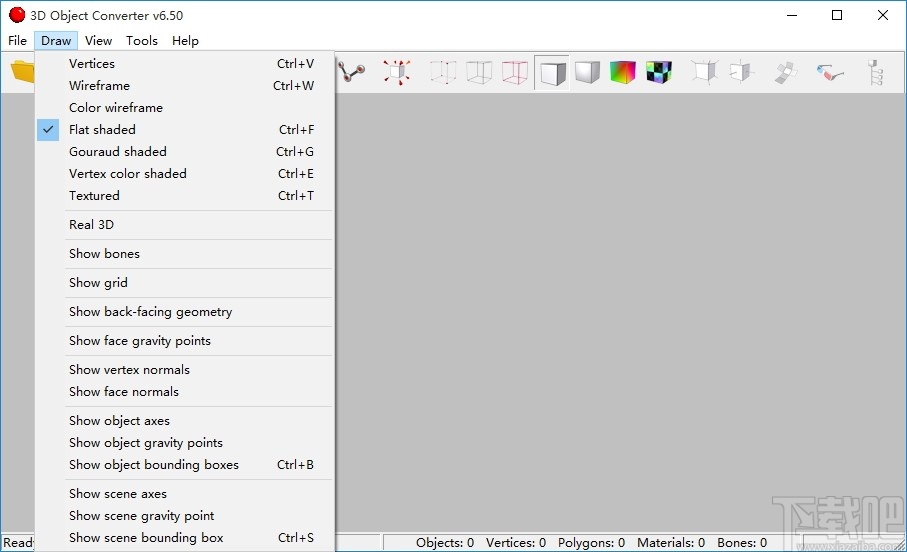907x552 pixels.
Task: Select the rainbow vertex color cube icon
Action: (623, 72)
